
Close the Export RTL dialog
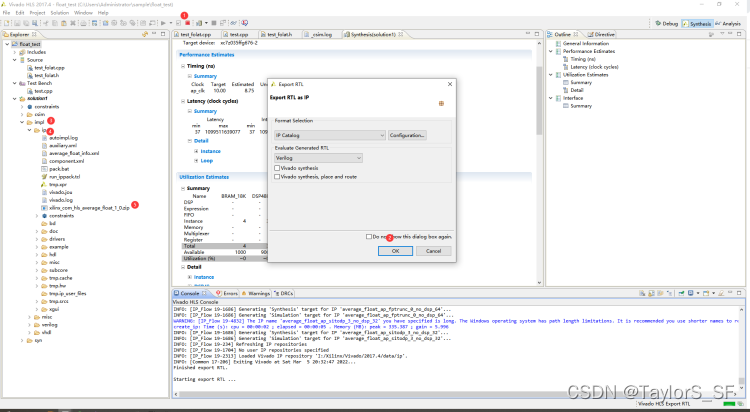[x=450, y=84]
